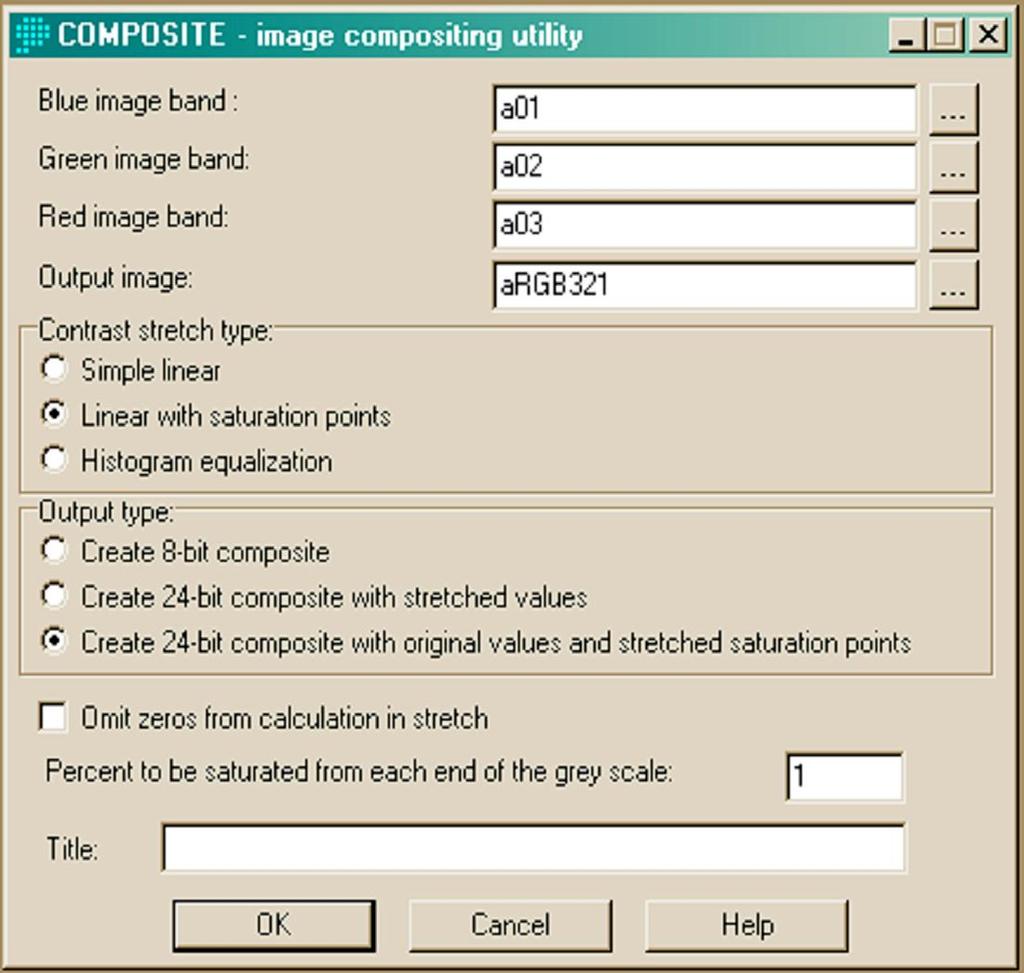
Task: Open browse button for Output image
Action: 953,285
